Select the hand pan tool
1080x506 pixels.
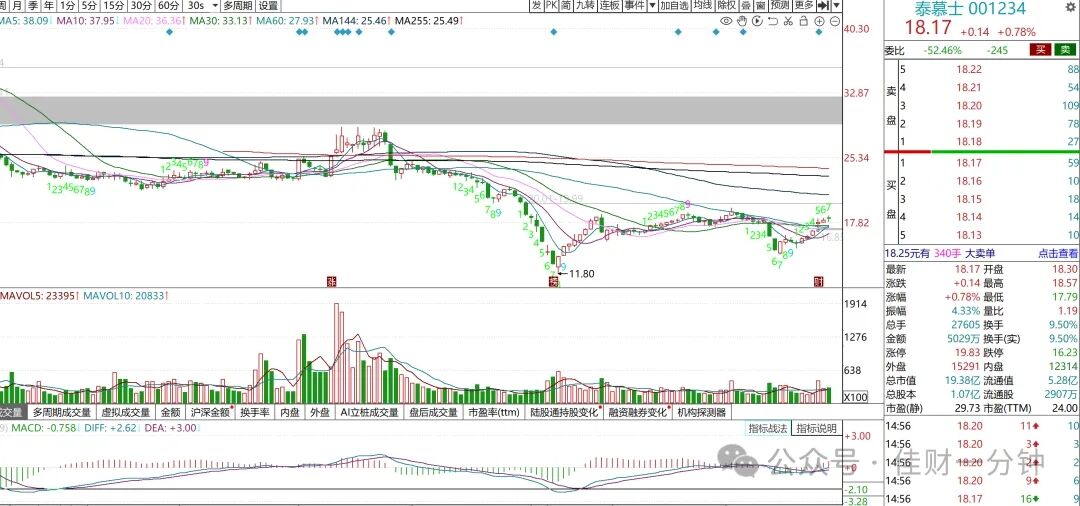pyautogui.click(x=742, y=21)
